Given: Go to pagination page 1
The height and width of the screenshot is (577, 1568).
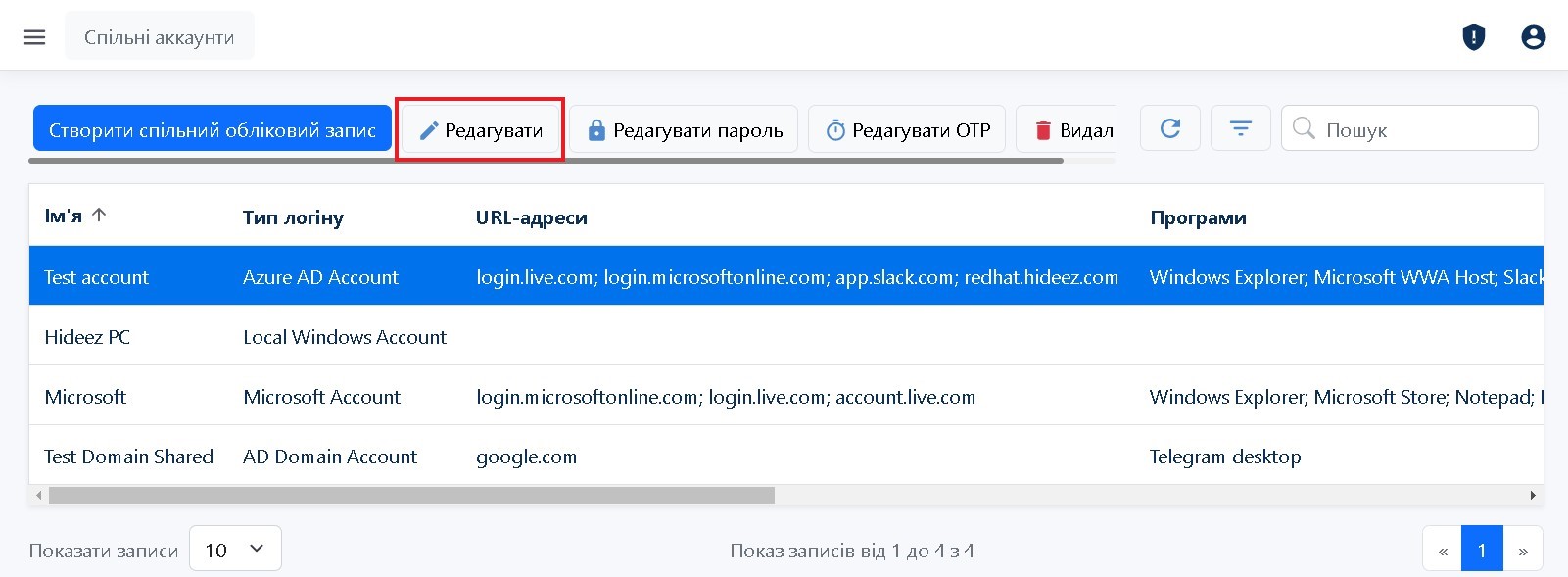Looking at the screenshot, I should click(1481, 551).
